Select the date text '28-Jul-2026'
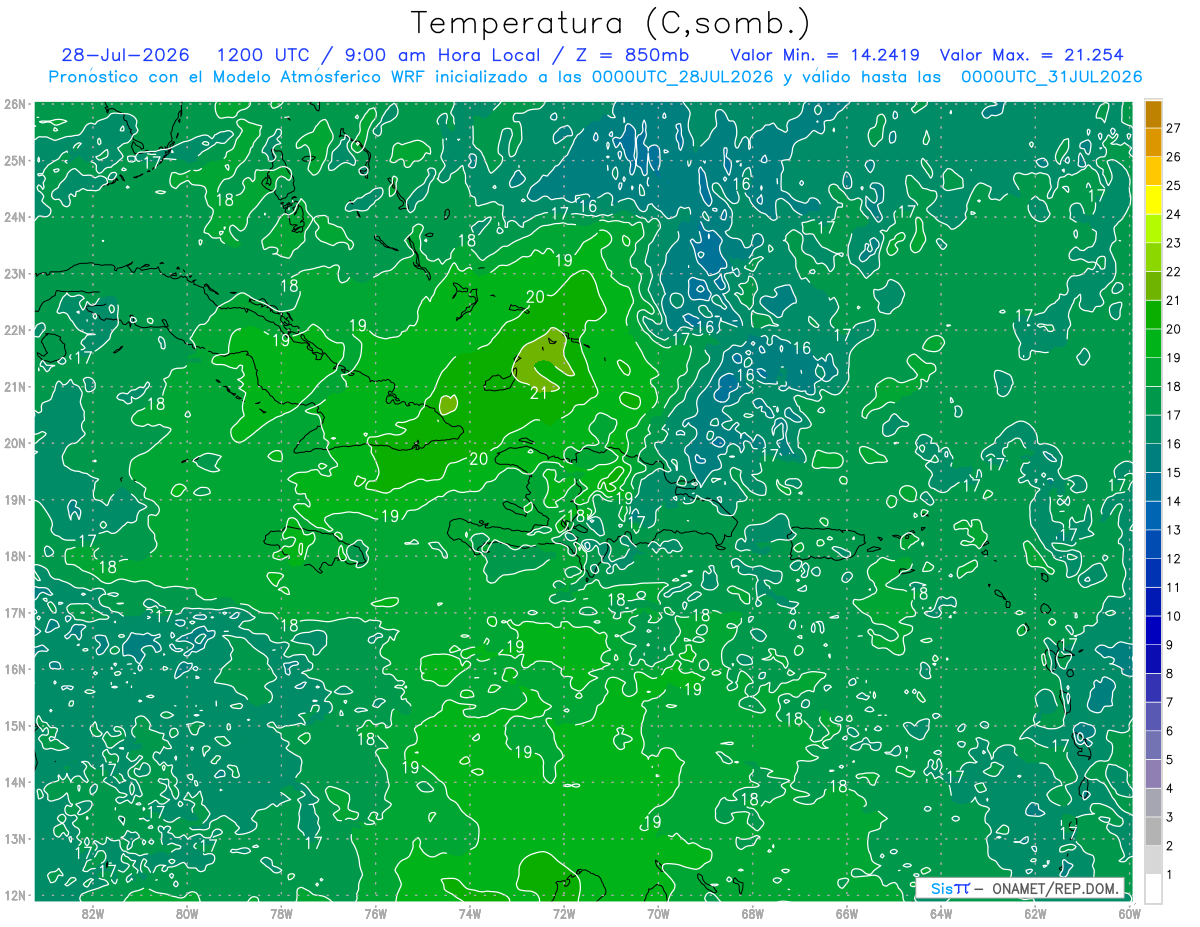Image resolution: width=1200 pixels, height=927 pixels. click(125, 55)
